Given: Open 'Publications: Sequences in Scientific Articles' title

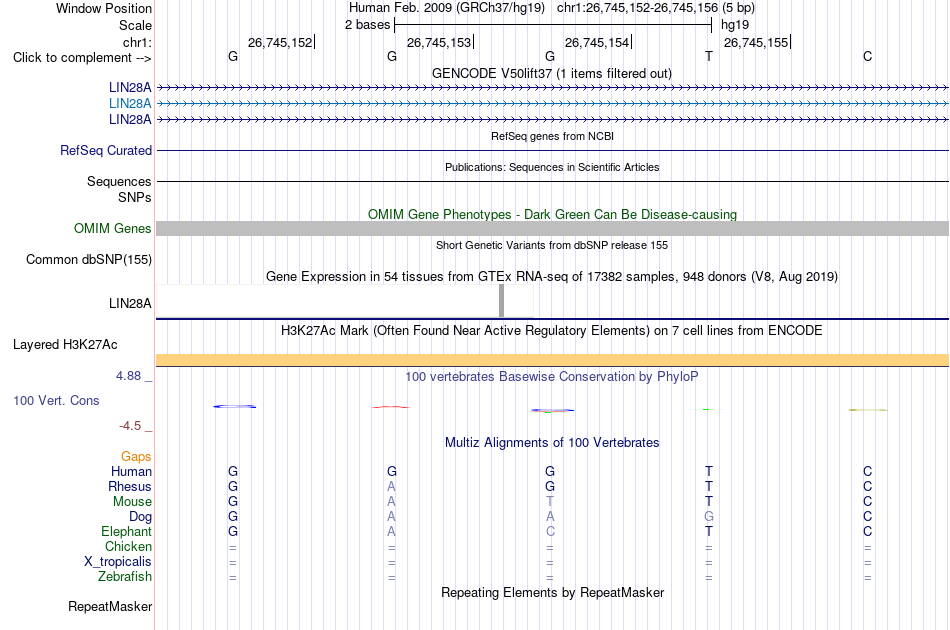Looking at the screenshot, I should (x=552, y=167).
